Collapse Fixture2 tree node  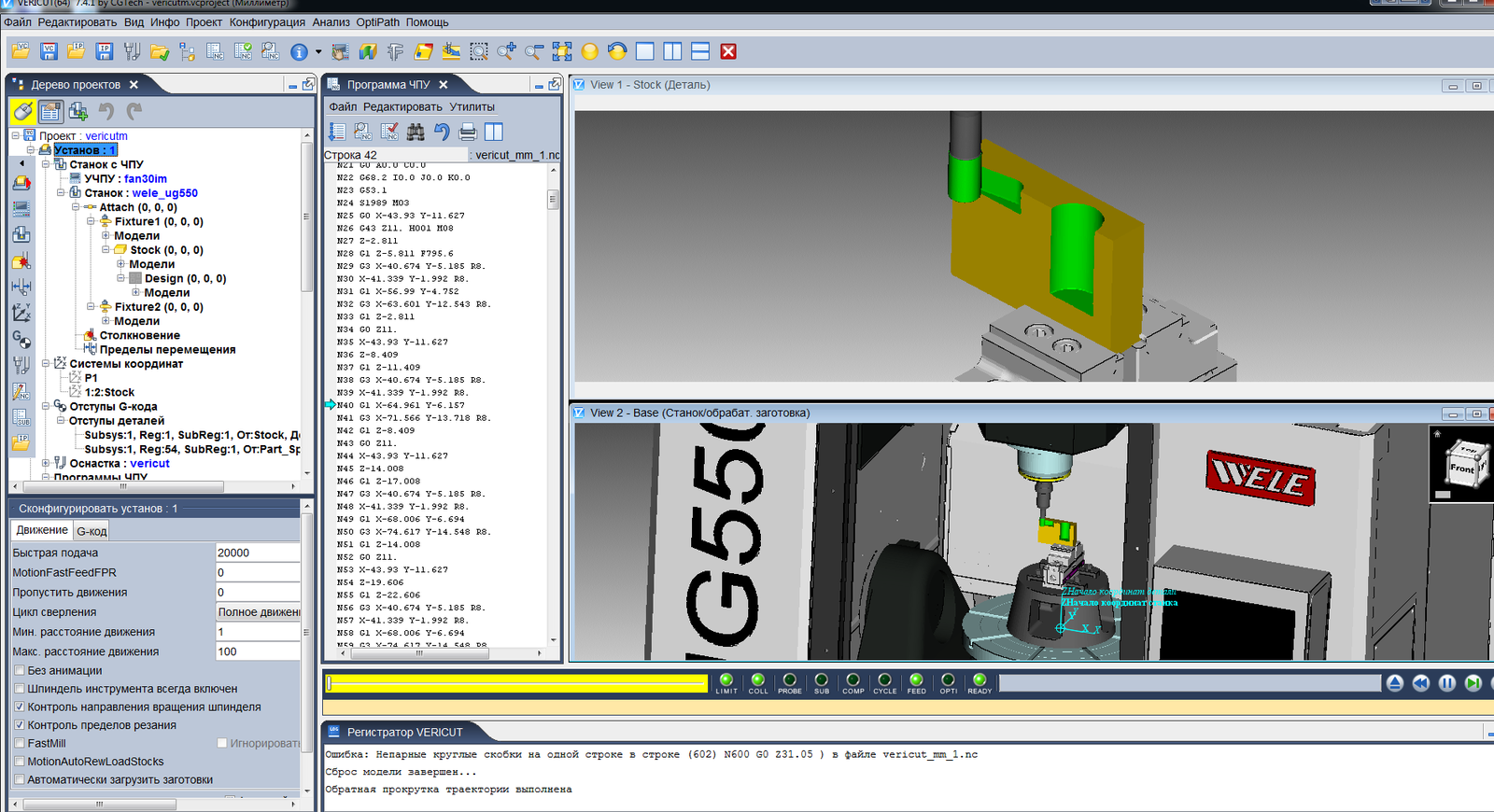(91, 306)
